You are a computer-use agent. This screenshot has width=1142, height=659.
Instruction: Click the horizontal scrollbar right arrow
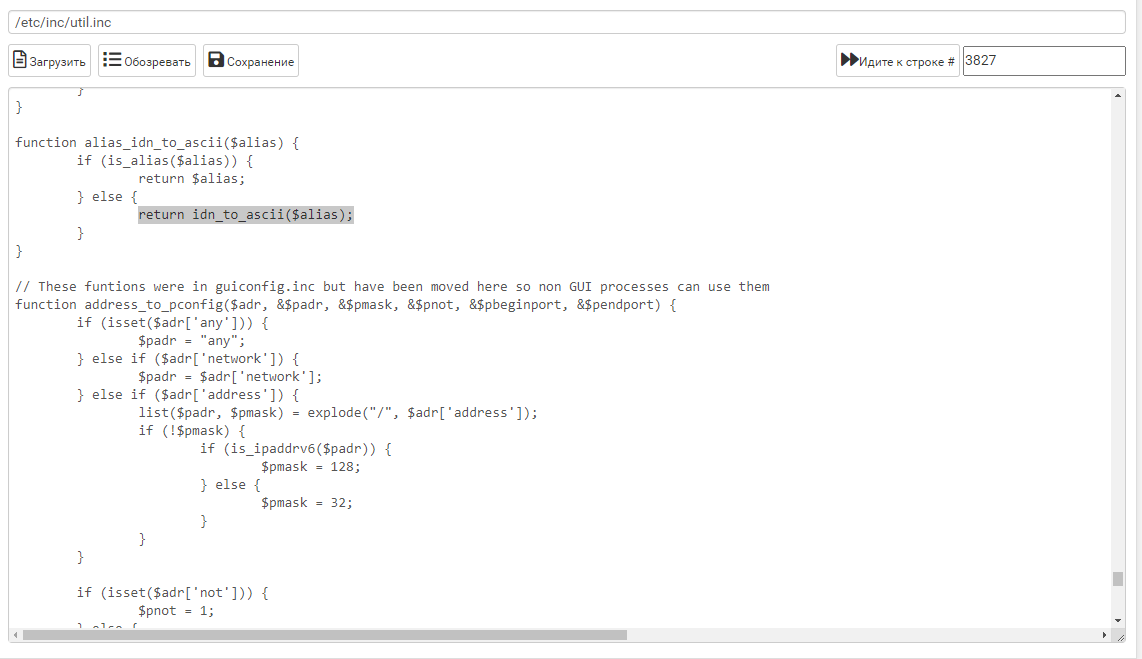pyautogui.click(x=1105, y=635)
